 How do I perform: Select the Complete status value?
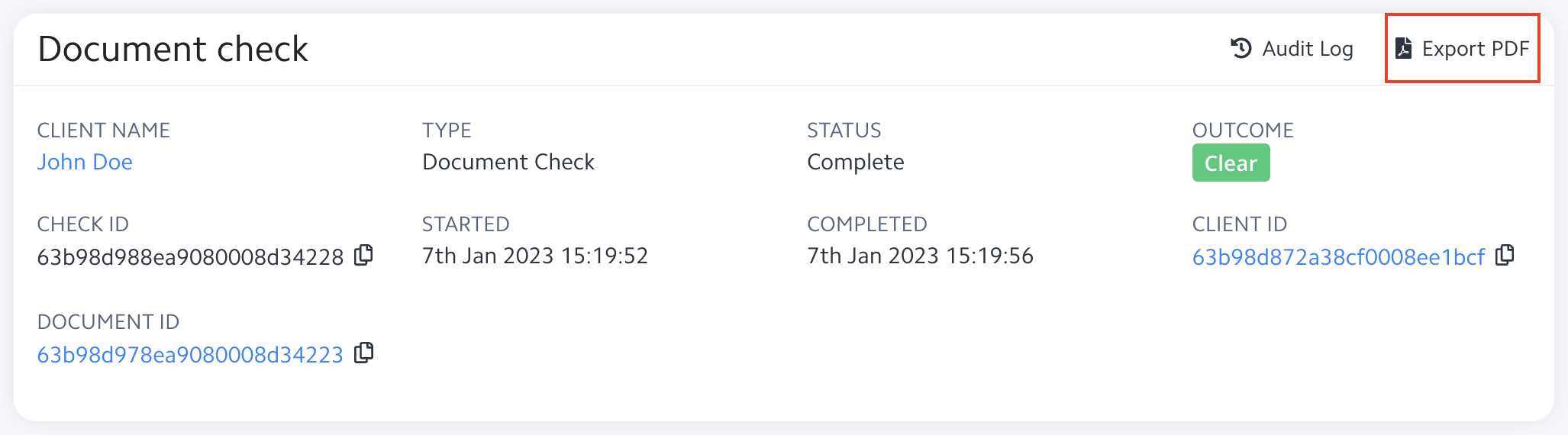pyautogui.click(x=855, y=162)
